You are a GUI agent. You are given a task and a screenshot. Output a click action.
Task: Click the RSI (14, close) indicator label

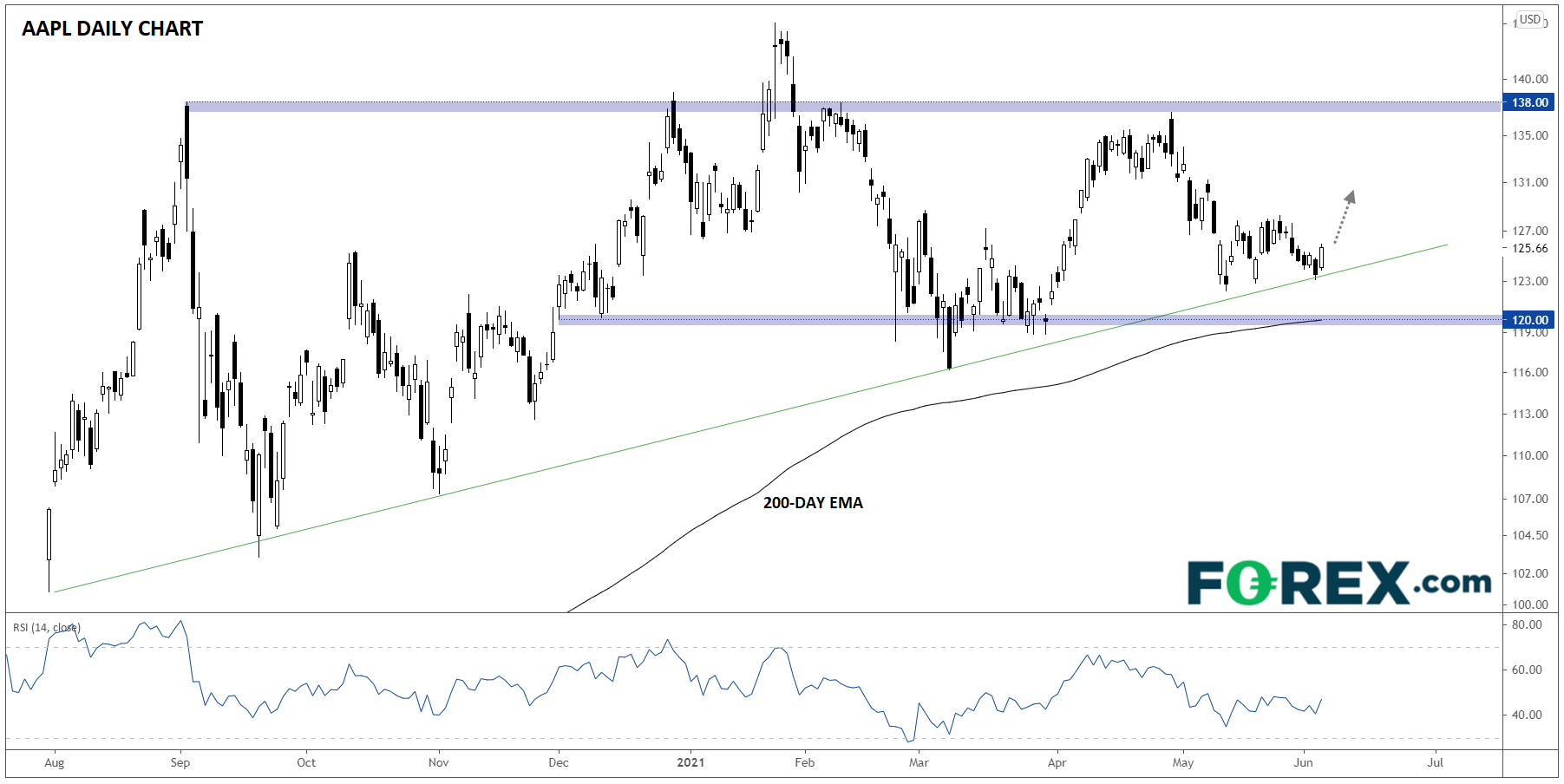(x=46, y=627)
